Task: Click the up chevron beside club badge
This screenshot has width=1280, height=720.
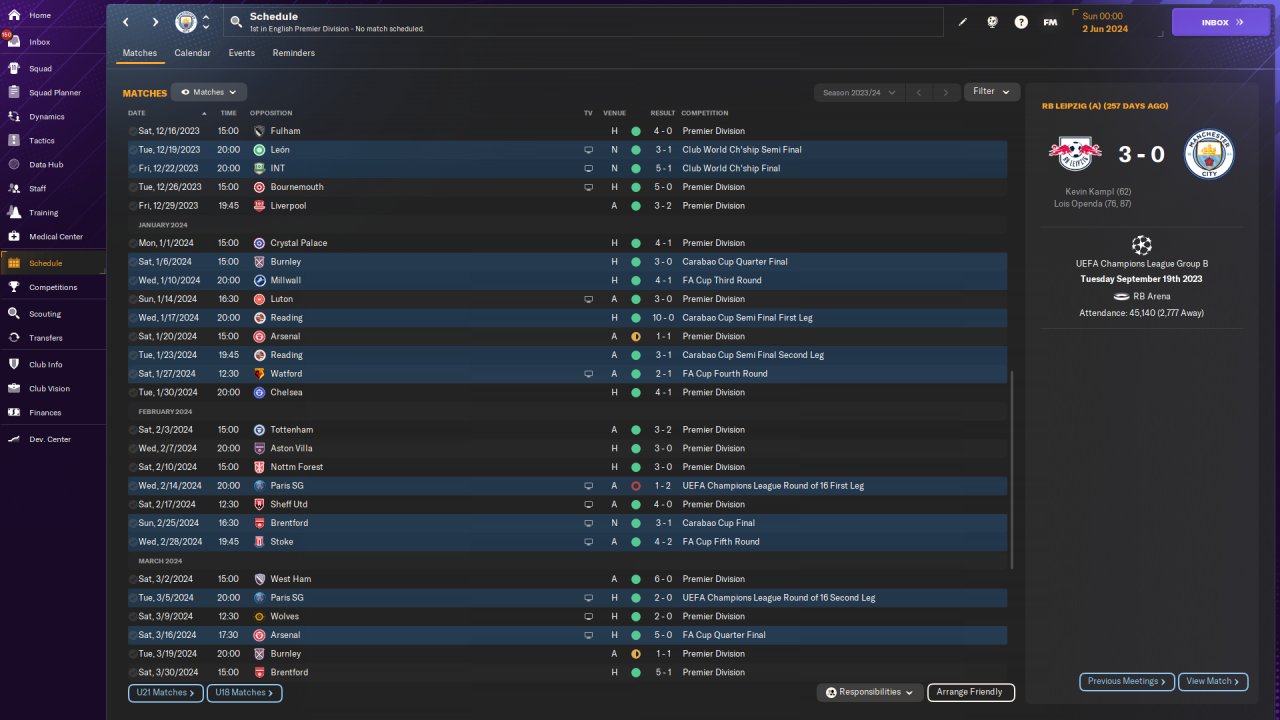Action: [206, 17]
